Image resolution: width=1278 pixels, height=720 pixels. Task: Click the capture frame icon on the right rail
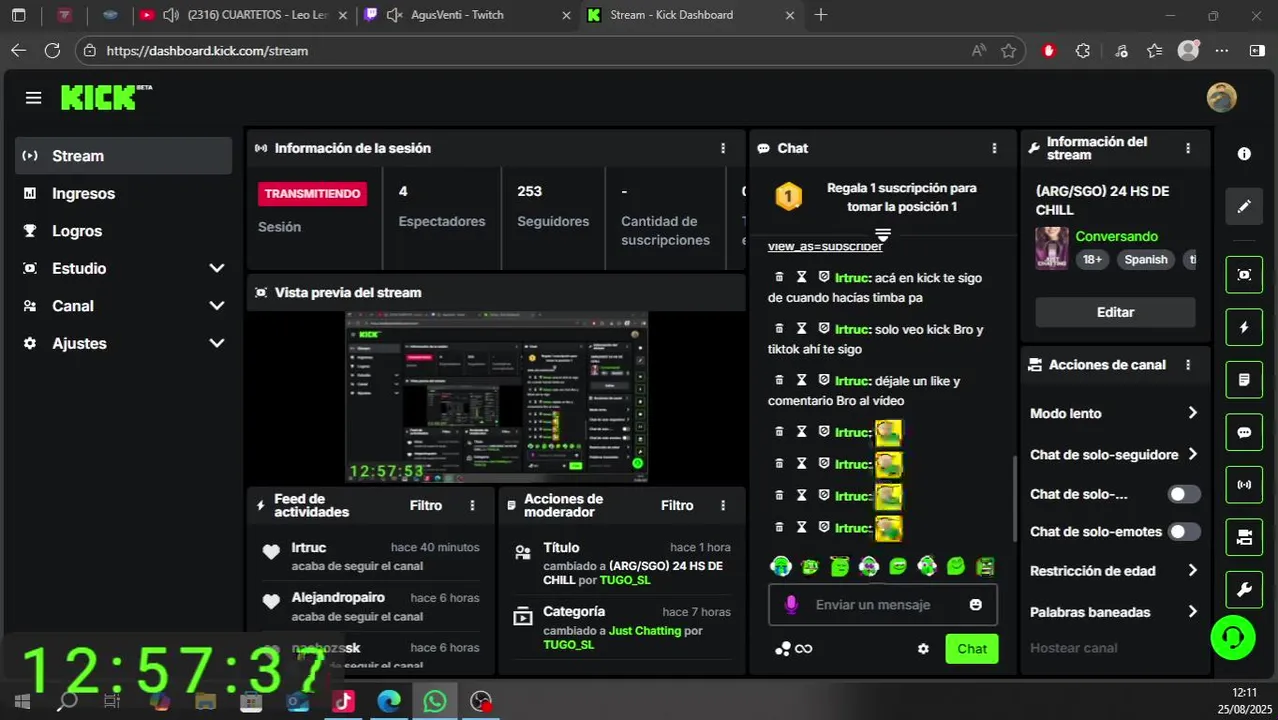[1244, 274]
